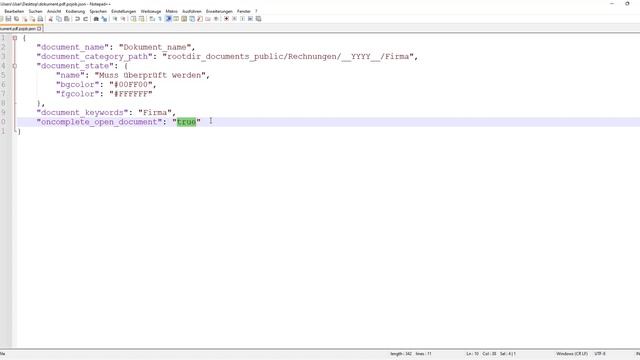Screen dimensions: 640x360
Task: Open the Bearbeiten menu
Action: tap(14, 11)
